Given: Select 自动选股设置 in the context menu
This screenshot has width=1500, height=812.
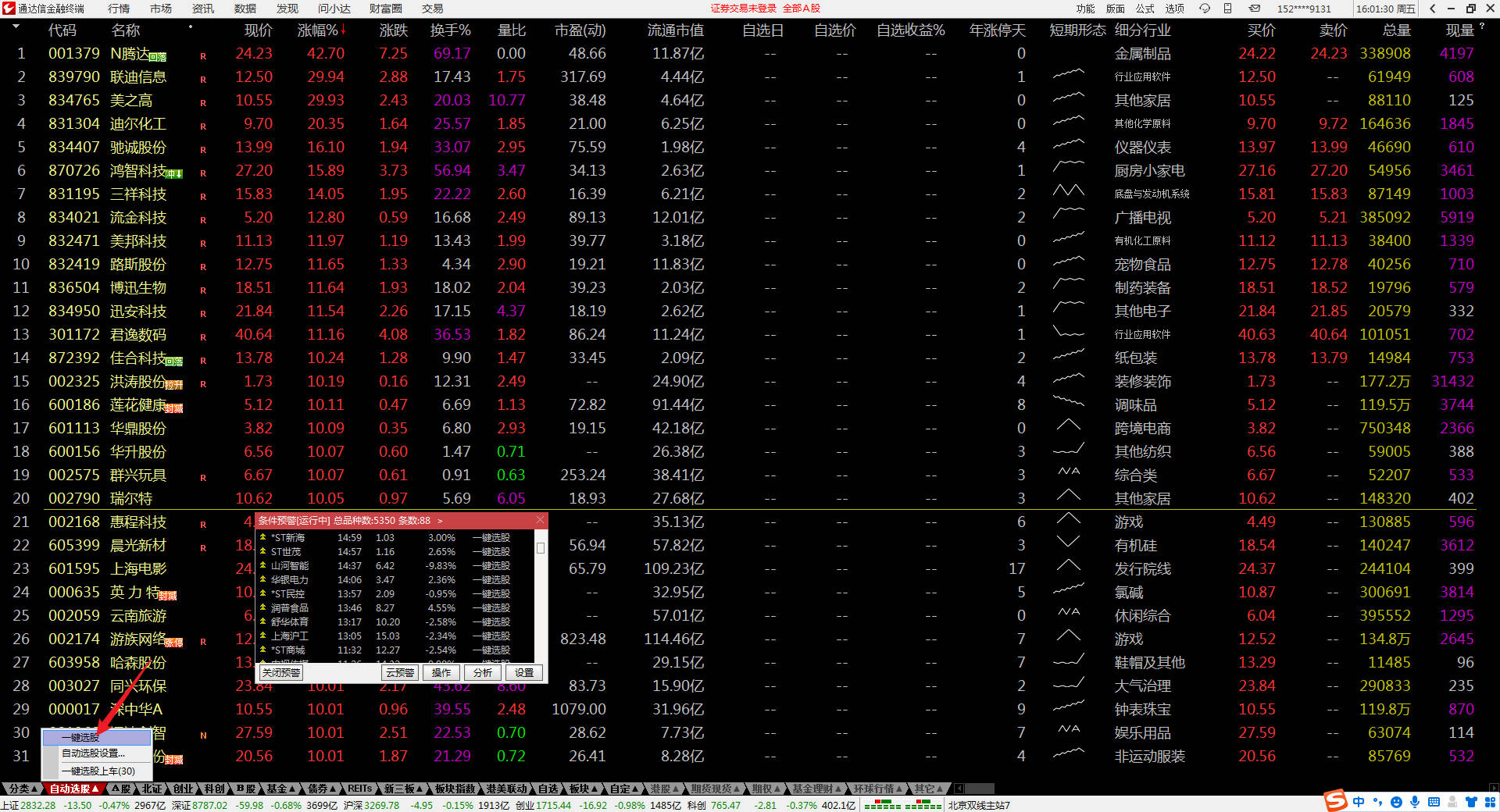Looking at the screenshot, I should 93,753.
